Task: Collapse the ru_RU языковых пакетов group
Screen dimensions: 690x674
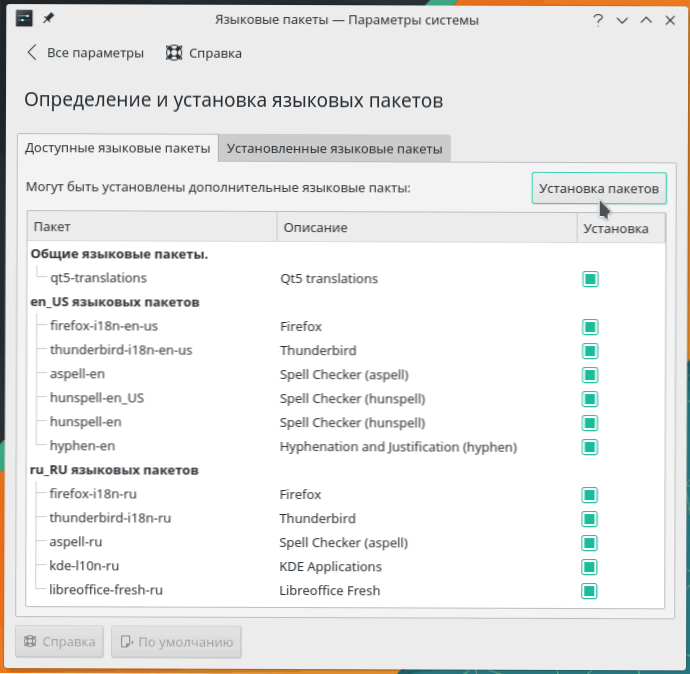Action: coord(115,470)
